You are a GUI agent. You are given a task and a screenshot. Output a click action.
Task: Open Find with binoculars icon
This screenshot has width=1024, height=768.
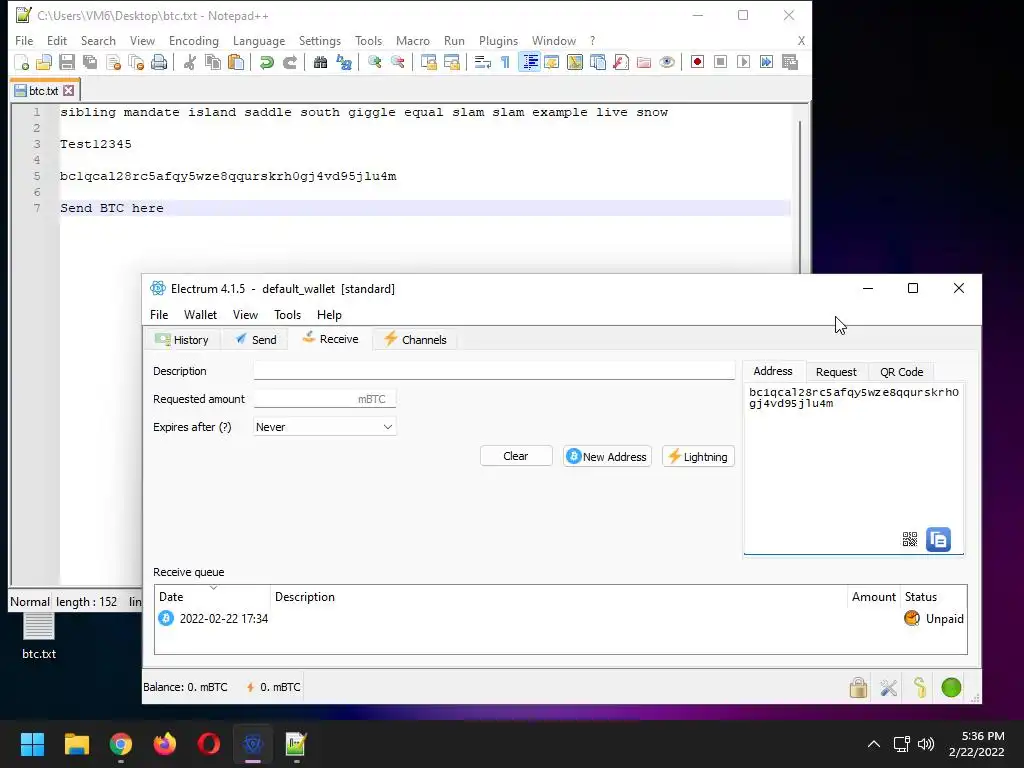click(321, 62)
